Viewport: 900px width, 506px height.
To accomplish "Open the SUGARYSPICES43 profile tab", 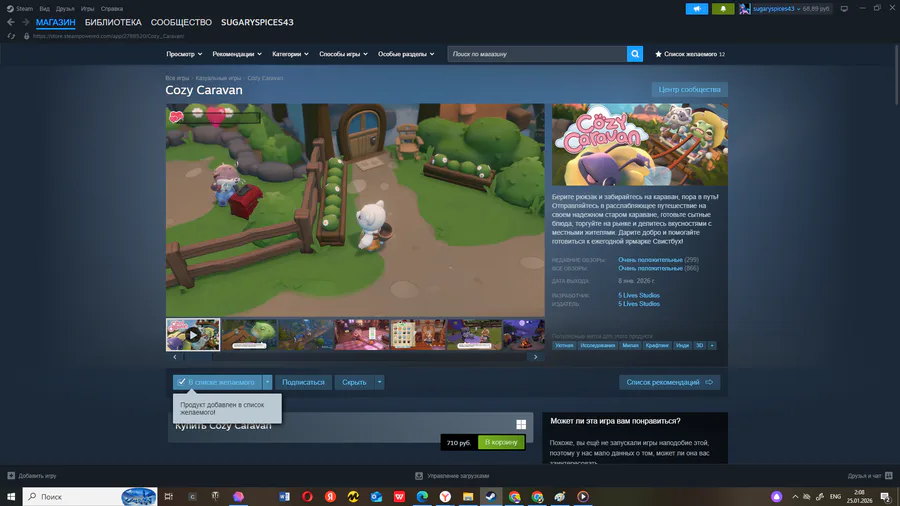I will [257, 22].
